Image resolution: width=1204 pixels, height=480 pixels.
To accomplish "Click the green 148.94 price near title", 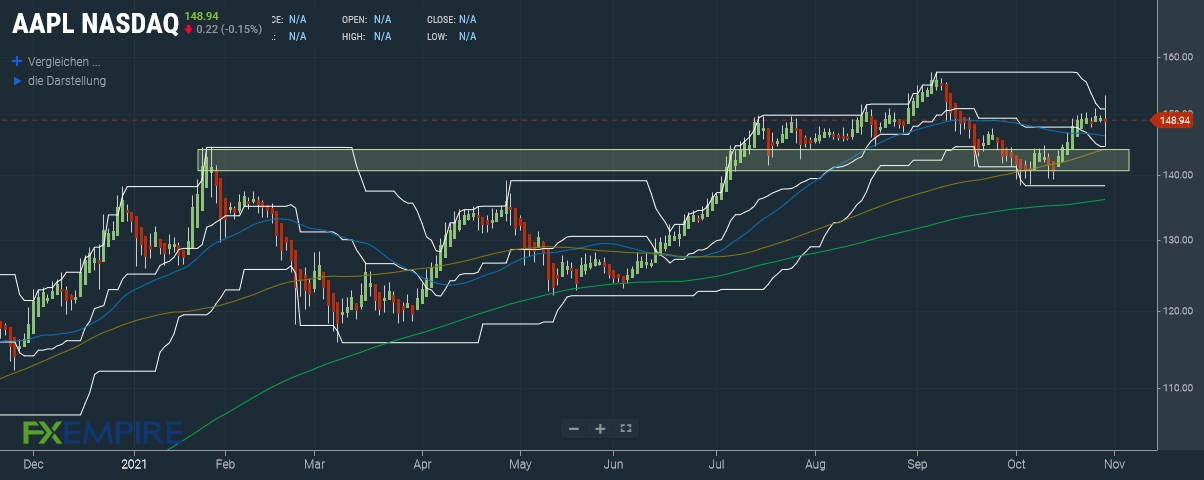I will [x=201, y=16].
